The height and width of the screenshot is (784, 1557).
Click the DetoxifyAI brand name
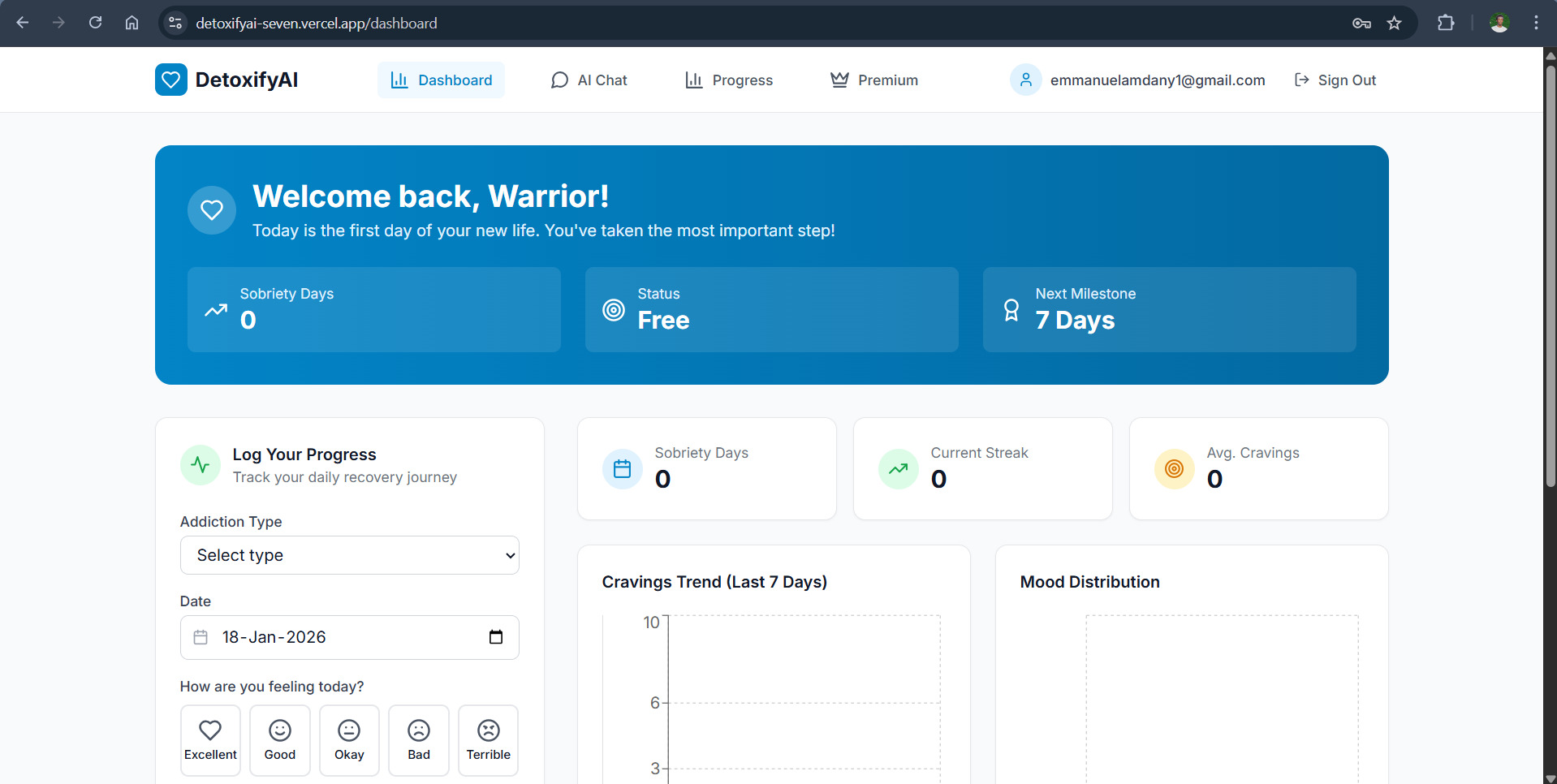(247, 80)
